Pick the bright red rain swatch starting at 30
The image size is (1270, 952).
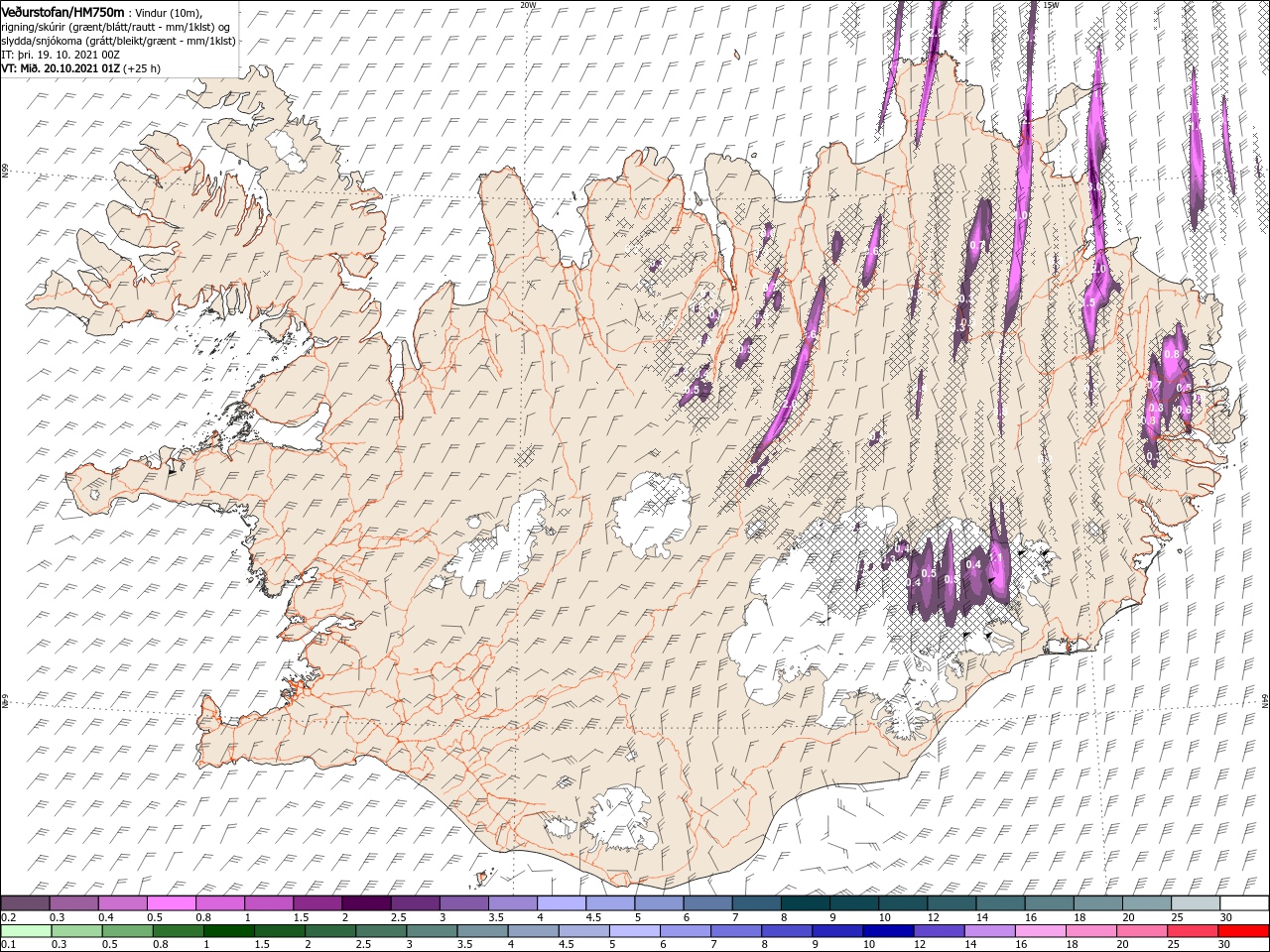[1243, 931]
